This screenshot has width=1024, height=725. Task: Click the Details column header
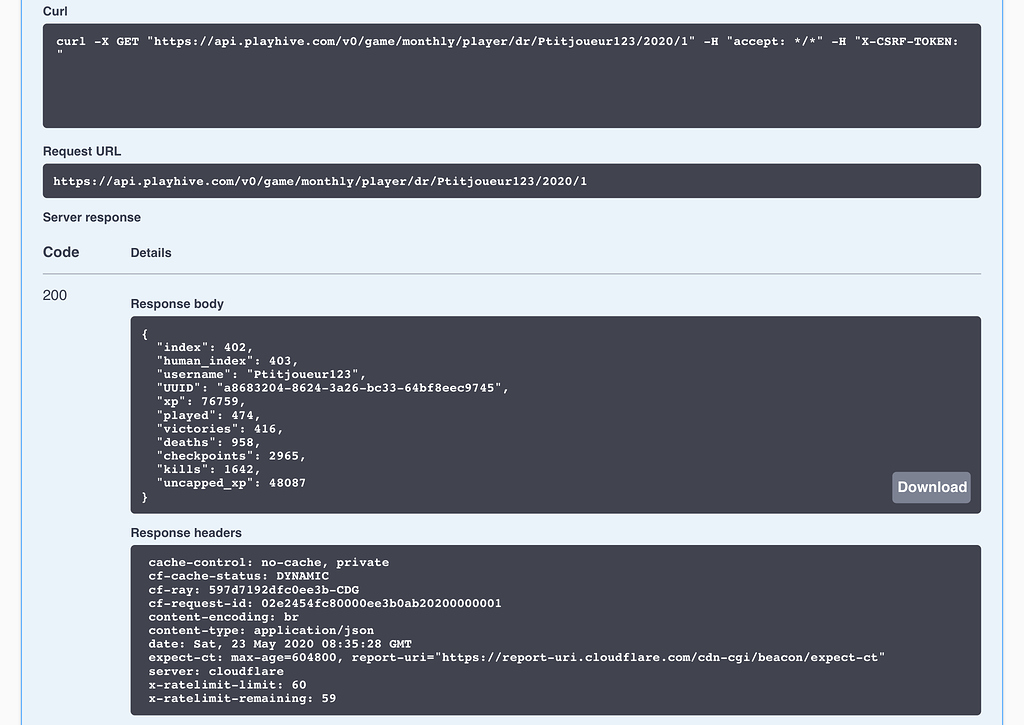[x=151, y=253]
